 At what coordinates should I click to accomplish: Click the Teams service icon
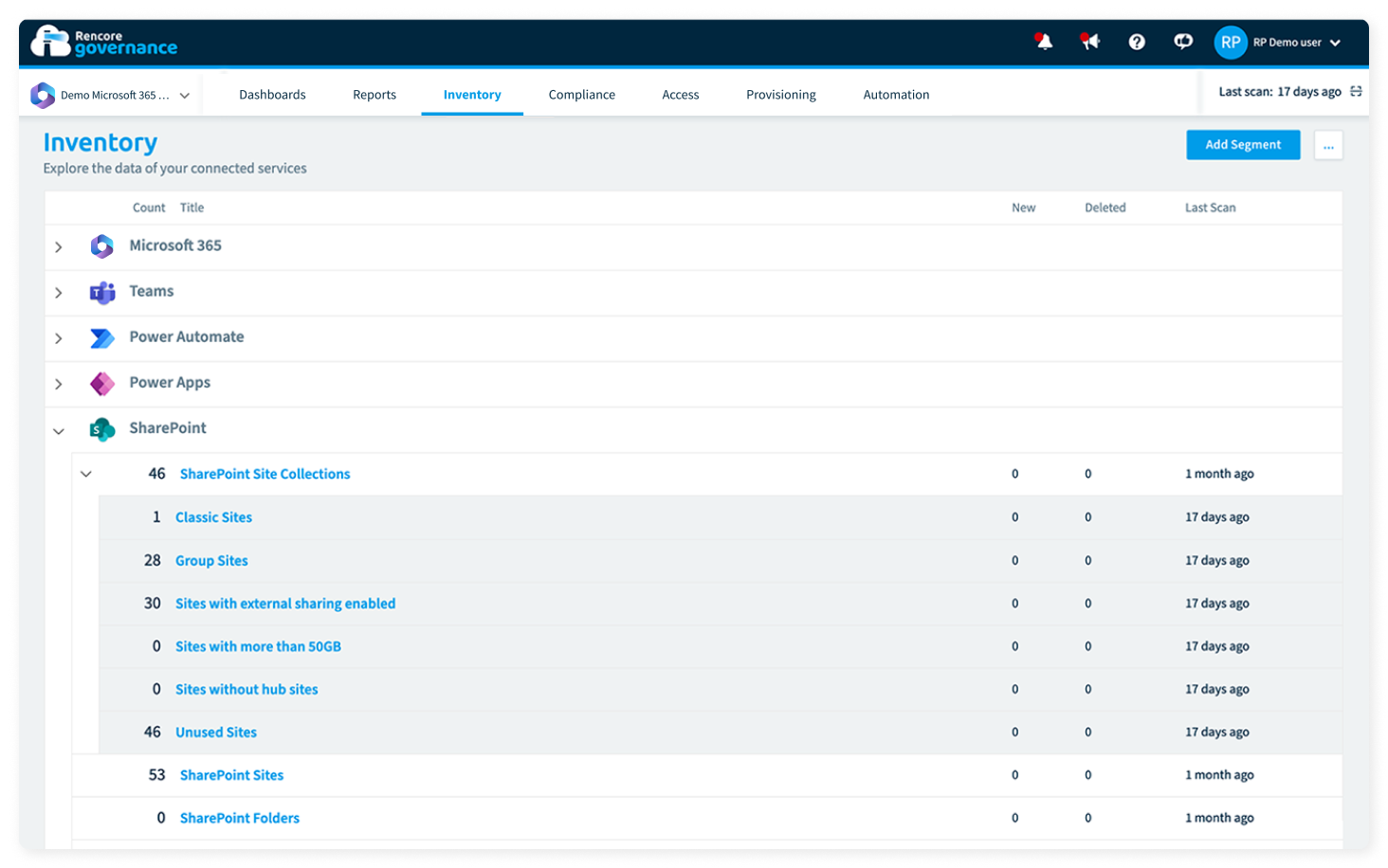click(102, 292)
